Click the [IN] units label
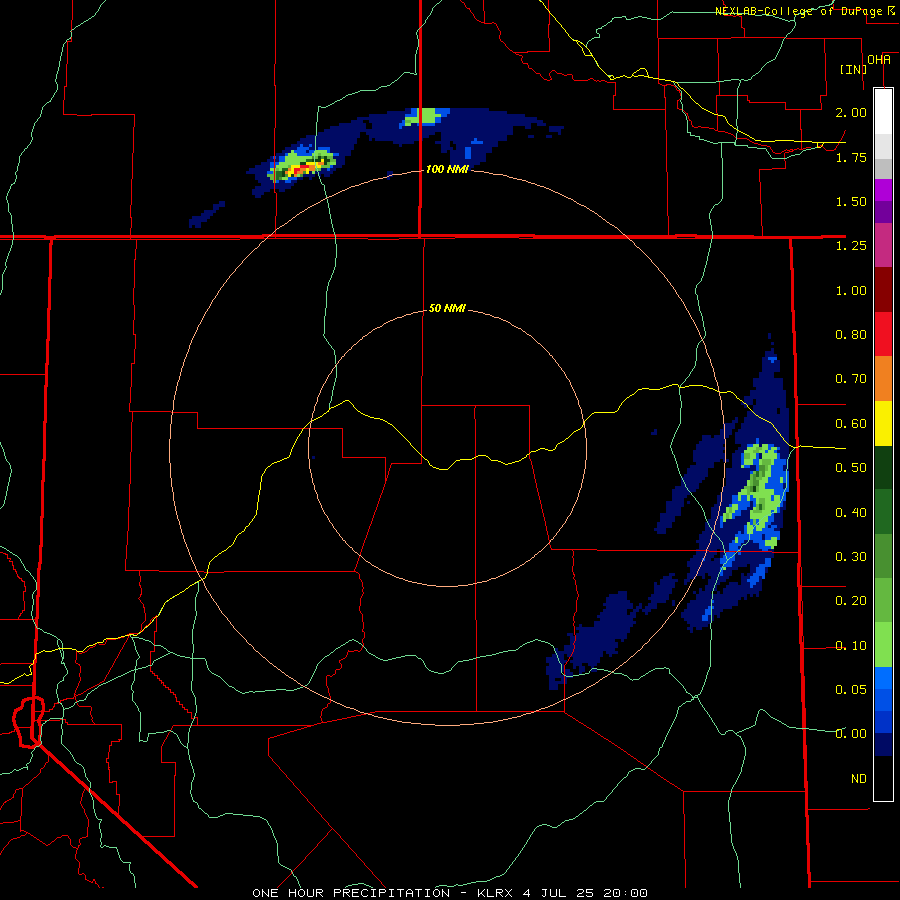Viewport: 900px width, 900px height. 853,69
